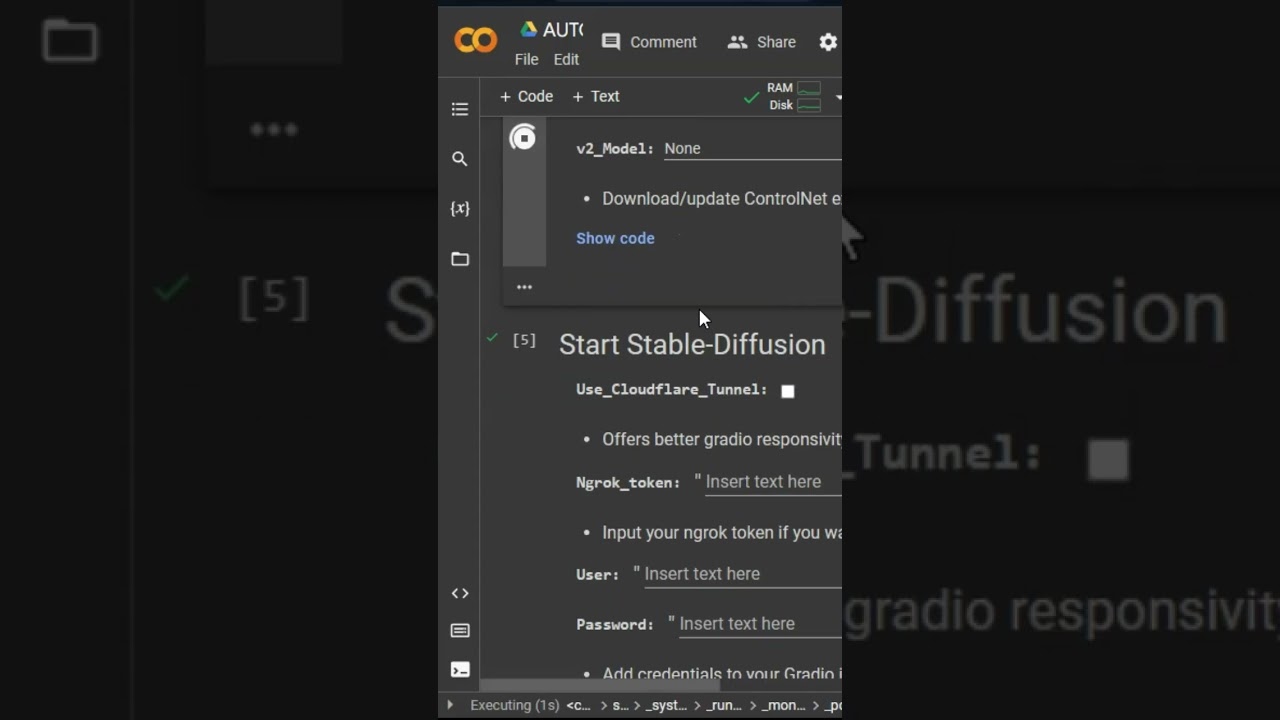Click the 'Offers better gradio responsivity' text
Image resolution: width=1280 pixels, height=720 pixels.
tap(721, 439)
